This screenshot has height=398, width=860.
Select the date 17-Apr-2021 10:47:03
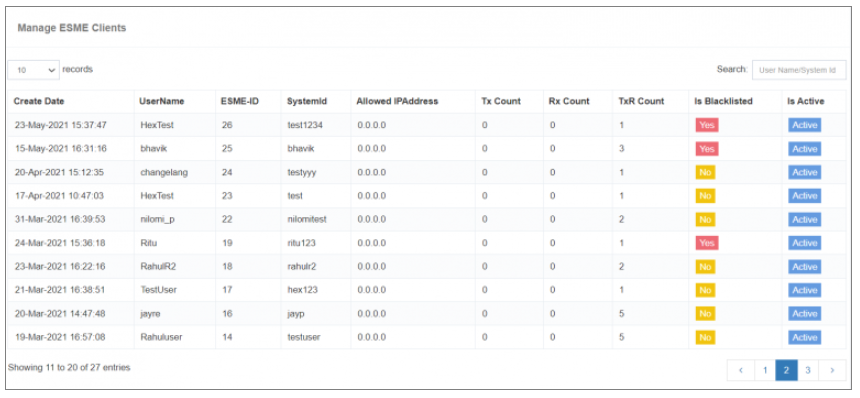click(59, 196)
